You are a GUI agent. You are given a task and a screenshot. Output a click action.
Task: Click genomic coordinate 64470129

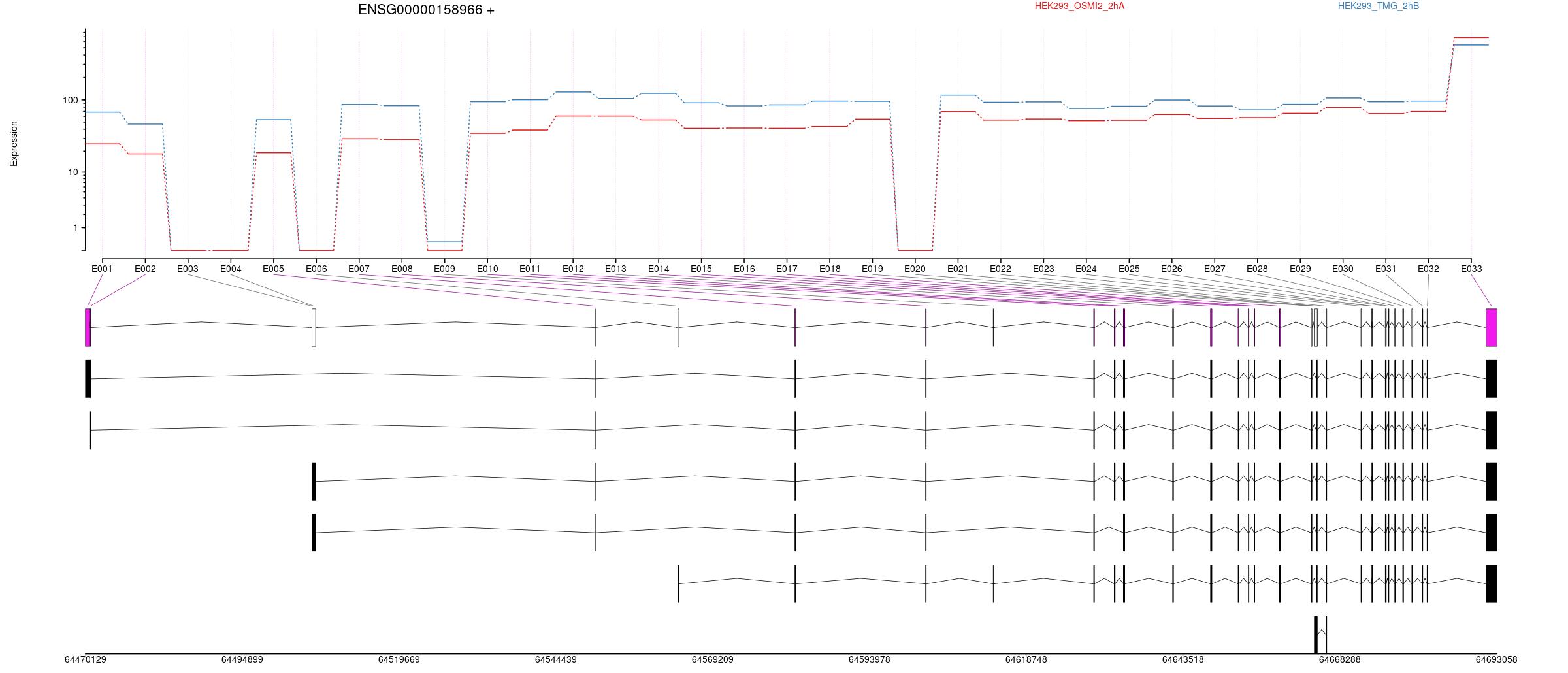click(x=86, y=659)
